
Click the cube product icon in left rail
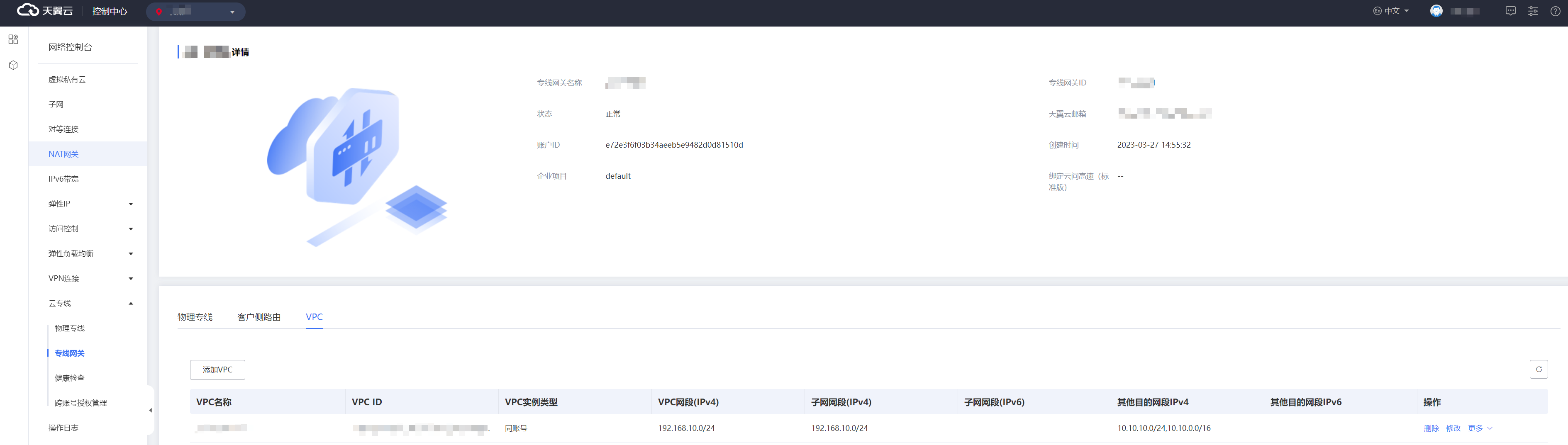tap(13, 65)
